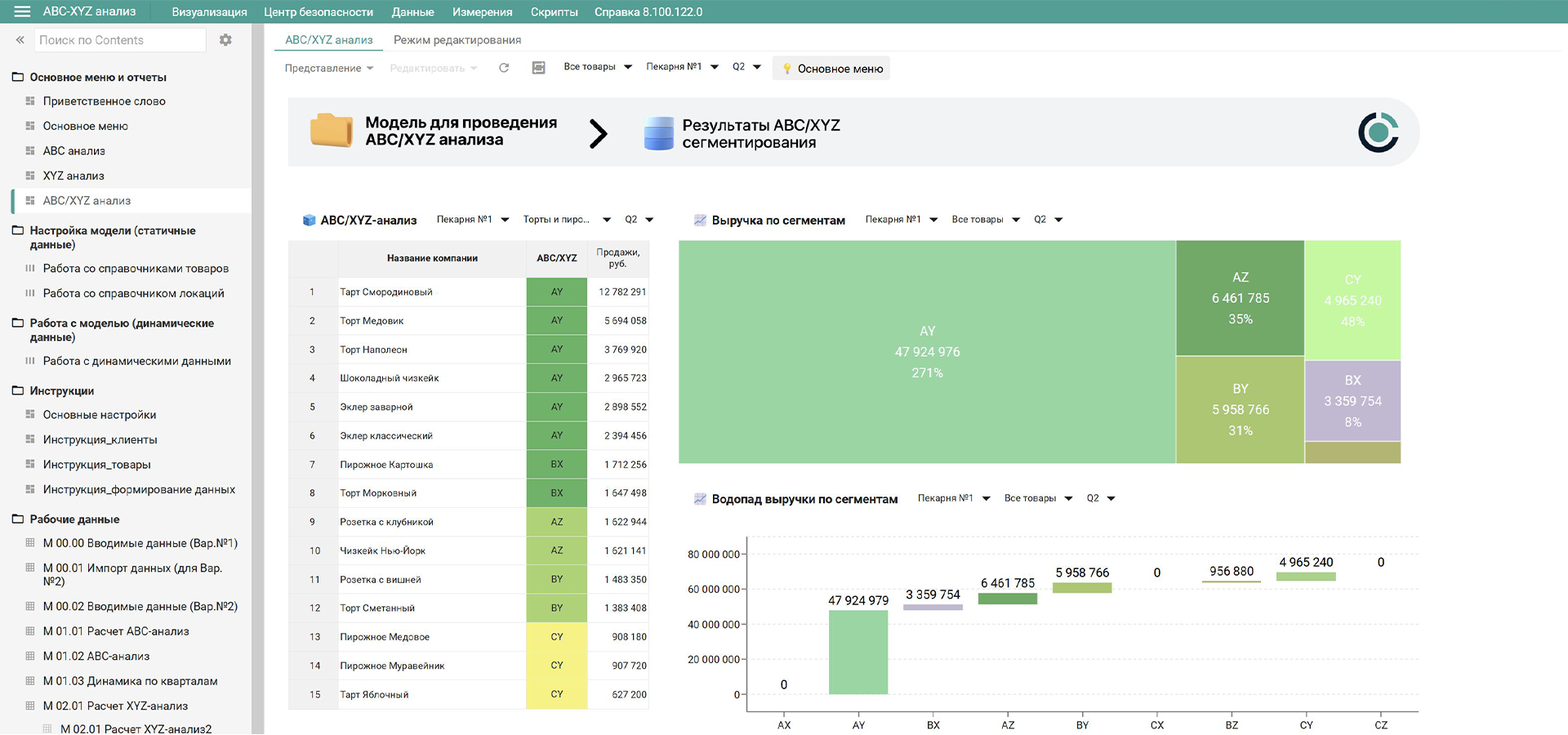Open the Представление dropdown
Screen dimensions: 1568x735
point(329,68)
